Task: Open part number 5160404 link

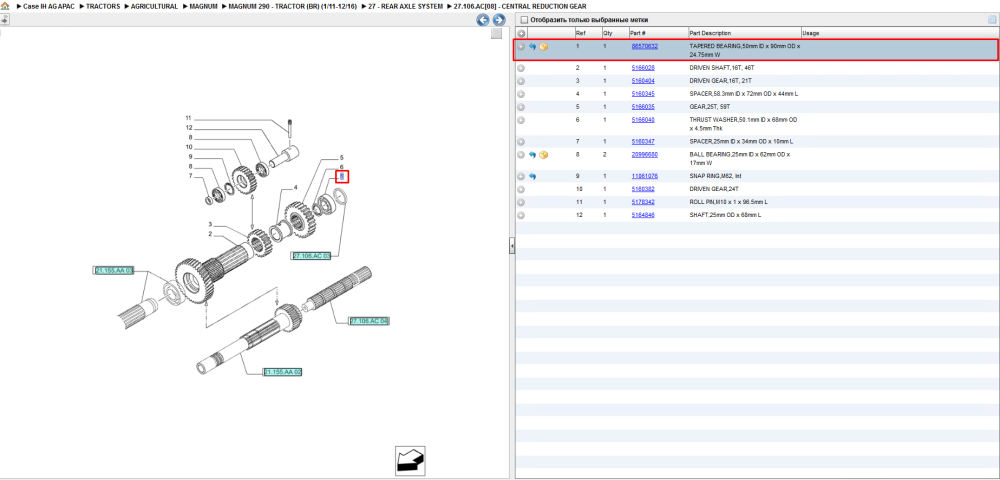Action: click(643, 81)
